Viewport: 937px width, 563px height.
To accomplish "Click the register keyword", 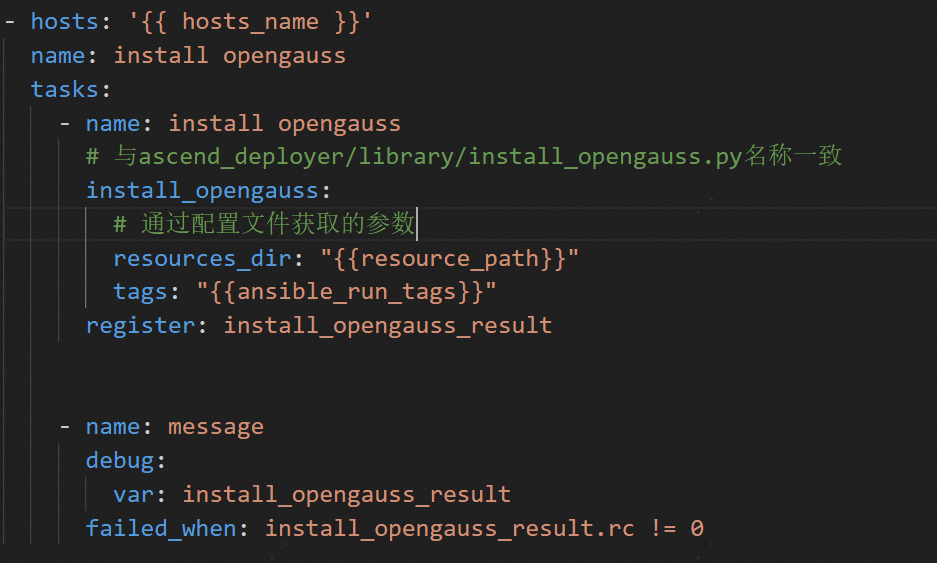I will [x=140, y=325].
